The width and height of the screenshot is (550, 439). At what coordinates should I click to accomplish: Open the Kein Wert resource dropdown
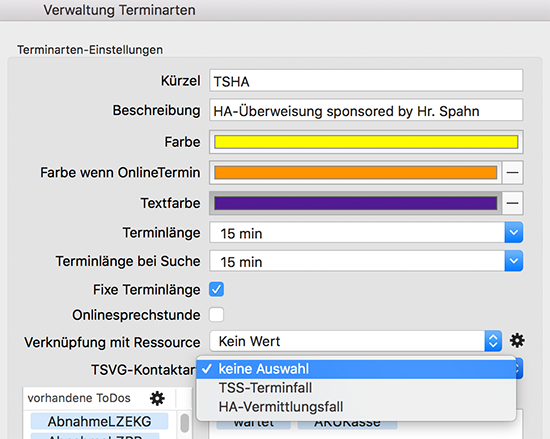[x=356, y=341]
